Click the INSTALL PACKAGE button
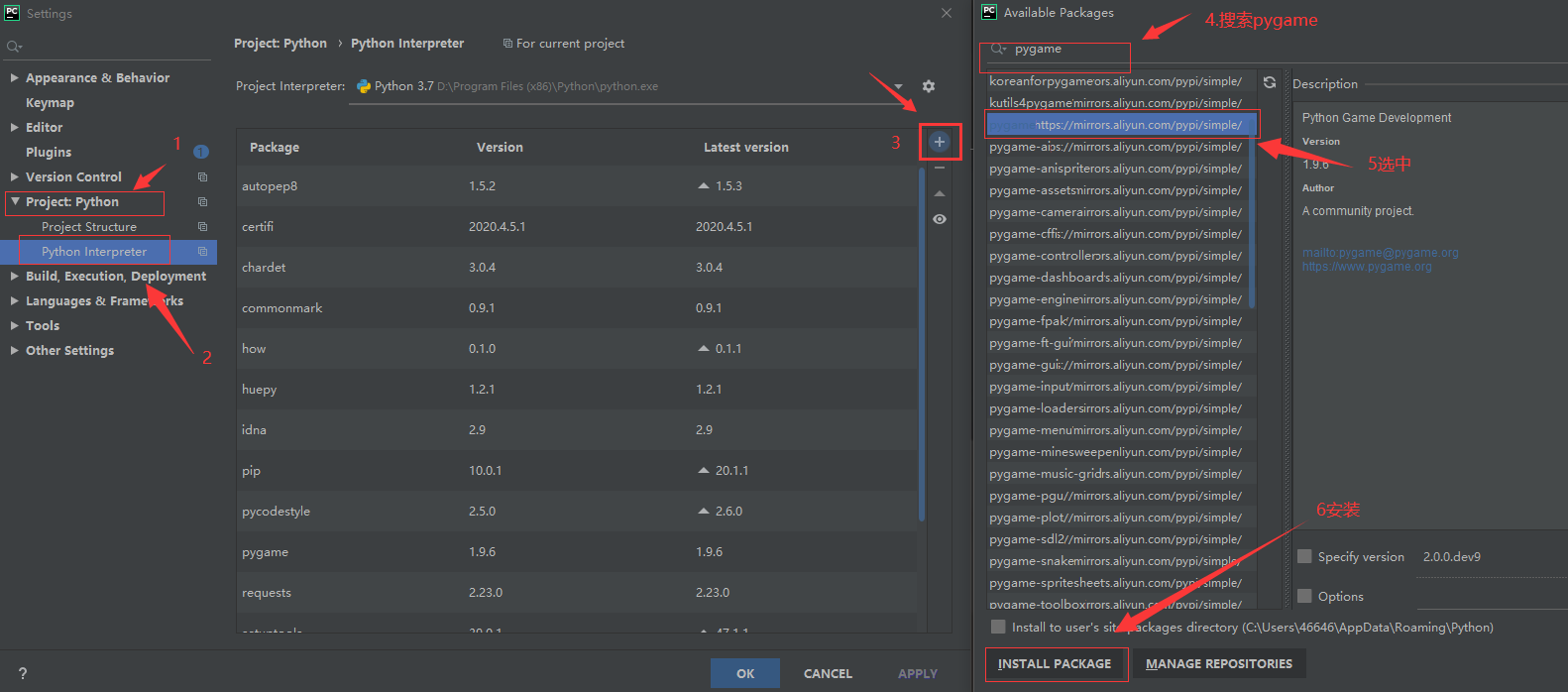This screenshot has height=692, width=1568. (1055, 664)
